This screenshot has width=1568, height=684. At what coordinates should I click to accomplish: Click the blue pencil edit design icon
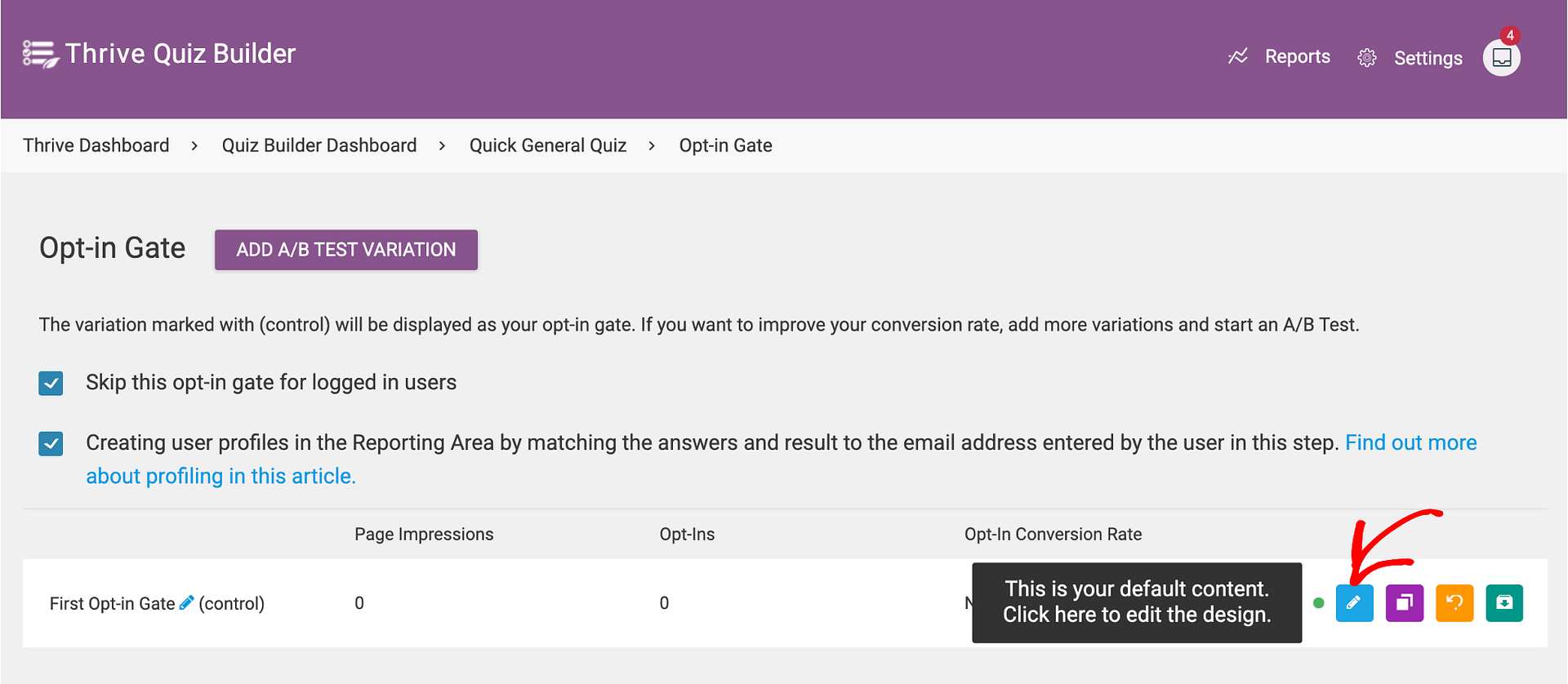click(1354, 603)
